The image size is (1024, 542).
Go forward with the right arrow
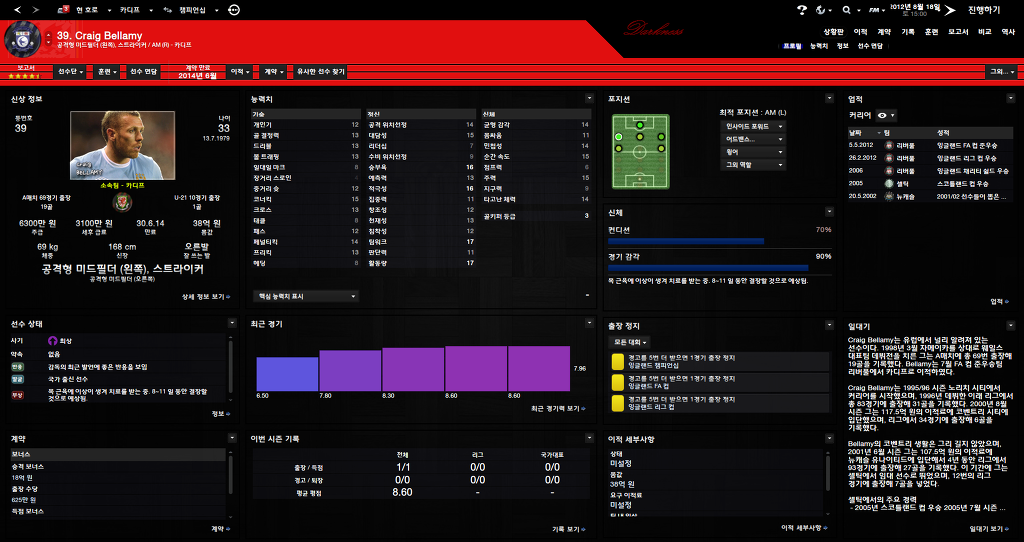coord(35,10)
